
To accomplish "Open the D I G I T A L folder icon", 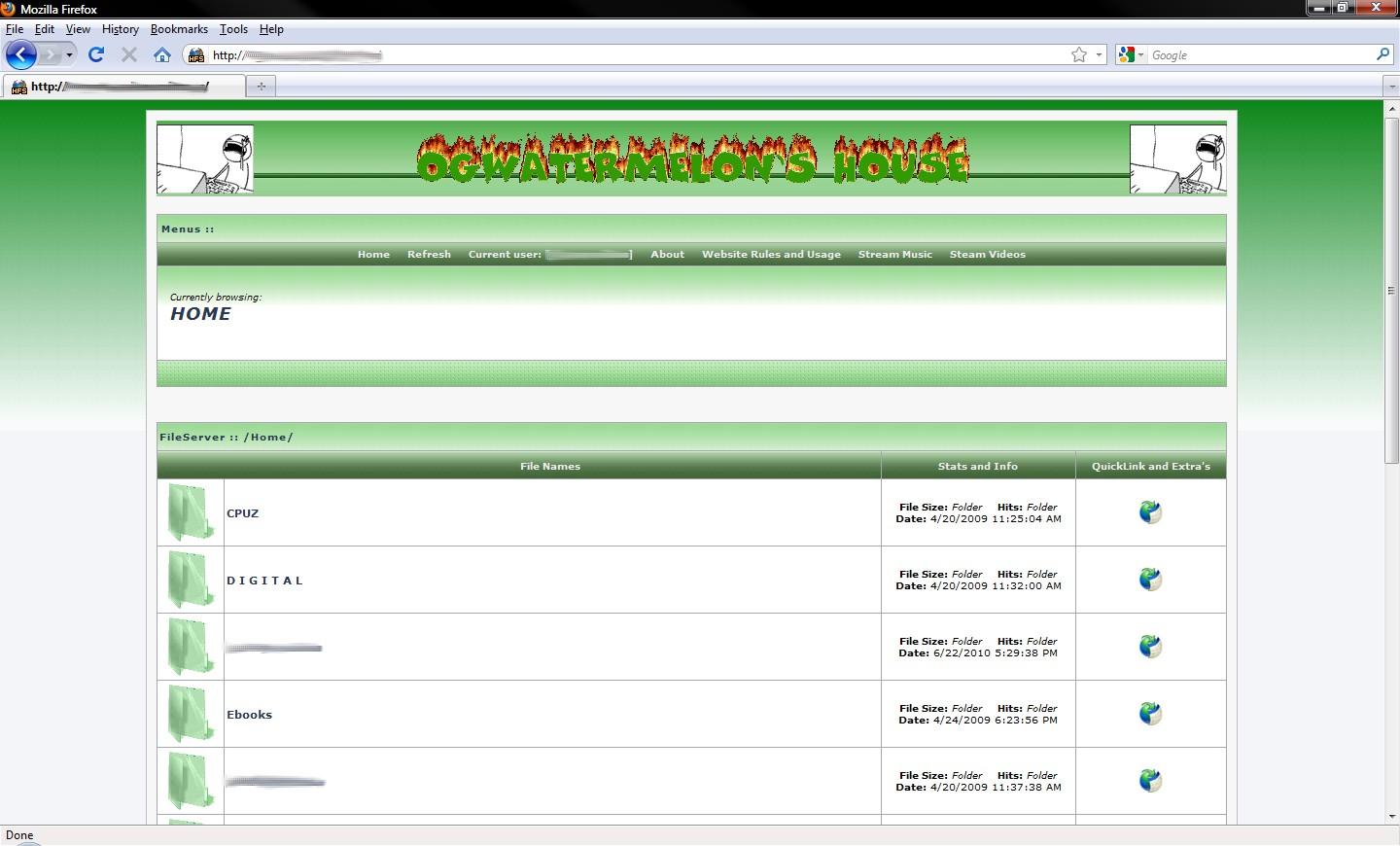I will [191, 580].
